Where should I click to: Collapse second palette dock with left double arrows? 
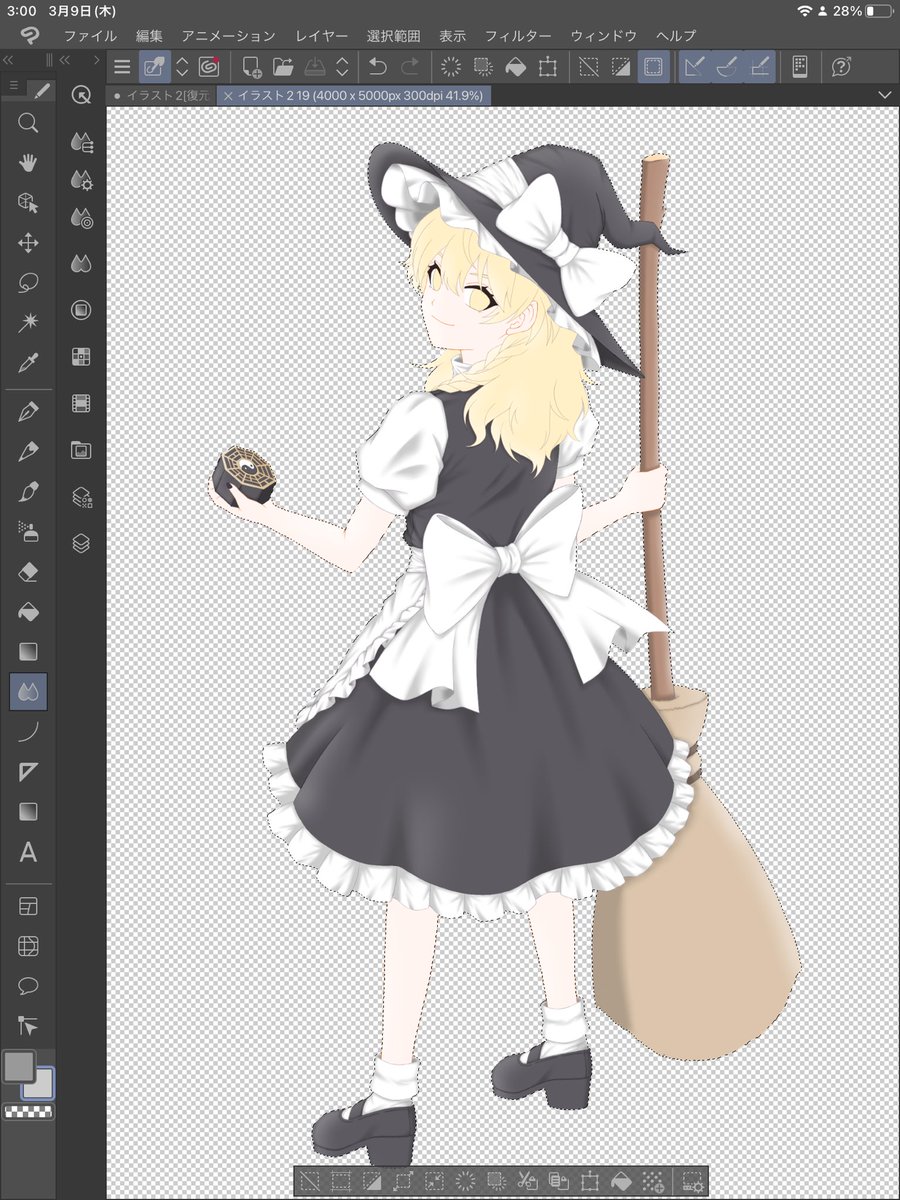click(x=66, y=60)
